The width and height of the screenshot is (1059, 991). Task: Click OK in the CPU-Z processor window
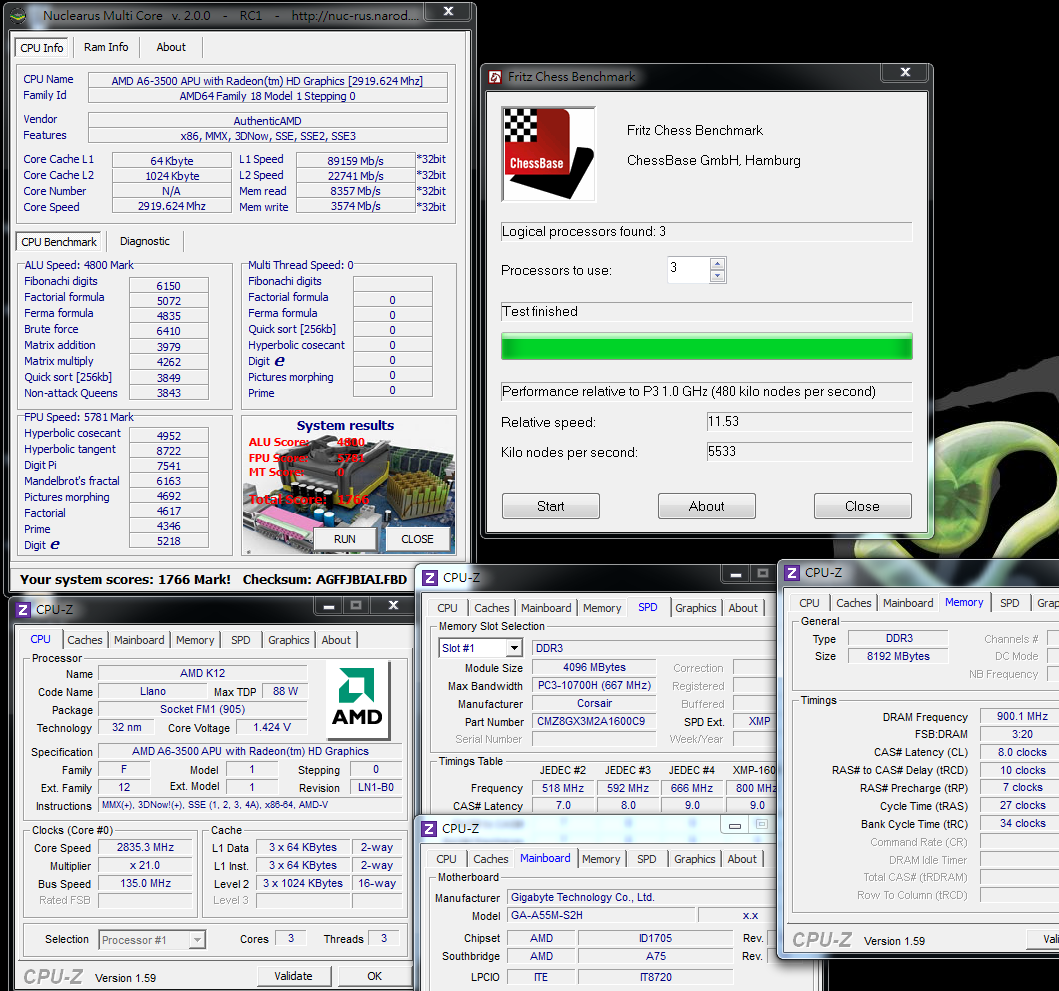pyautogui.click(x=375, y=976)
